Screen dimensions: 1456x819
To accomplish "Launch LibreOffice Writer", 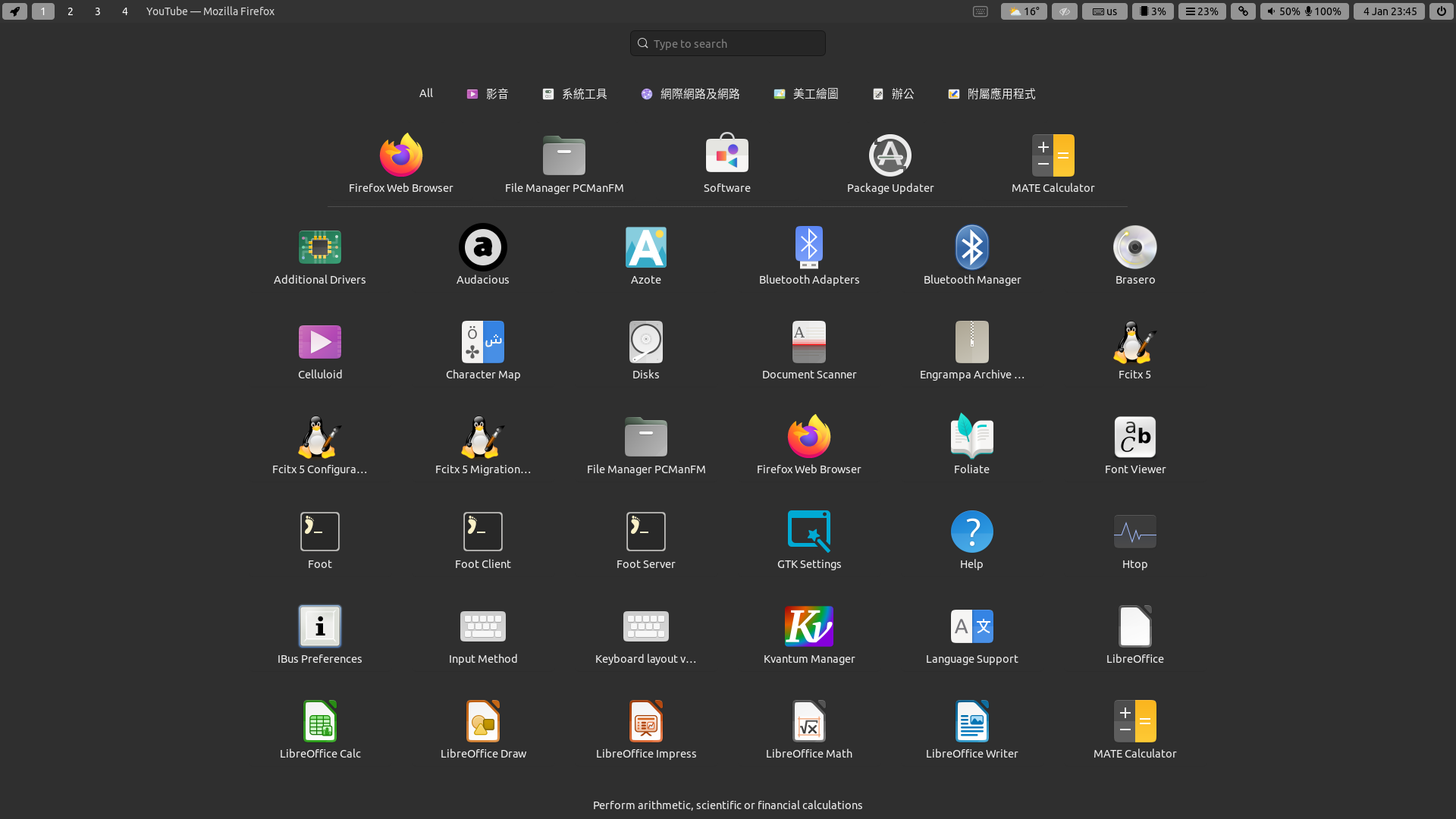I will (972, 730).
